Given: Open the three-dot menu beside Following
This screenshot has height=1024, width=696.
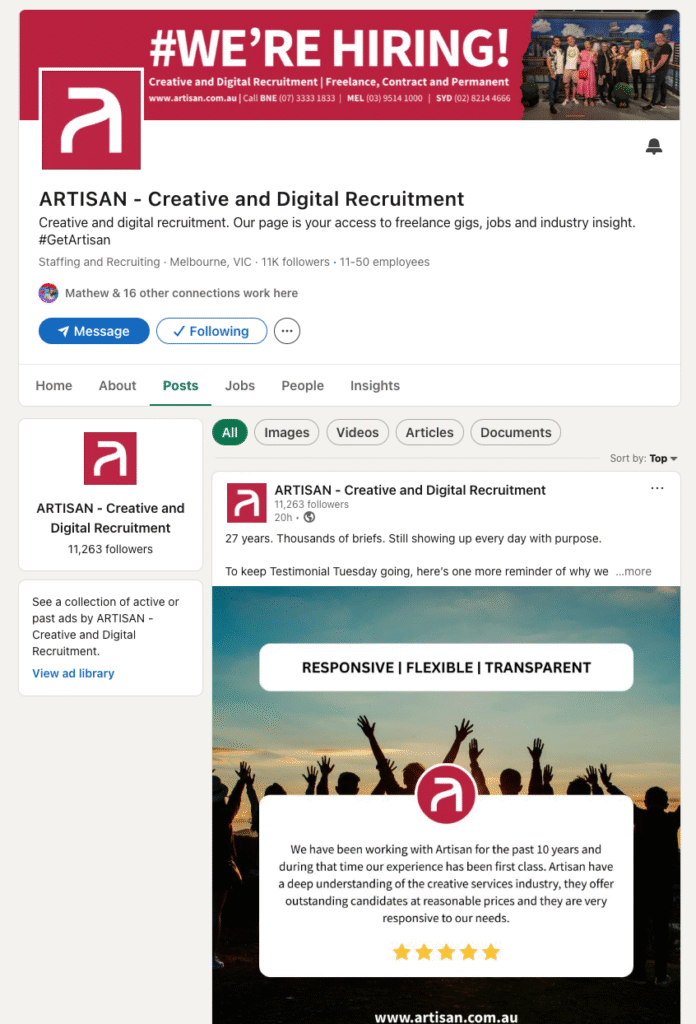Looking at the screenshot, I should click(x=287, y=331).
